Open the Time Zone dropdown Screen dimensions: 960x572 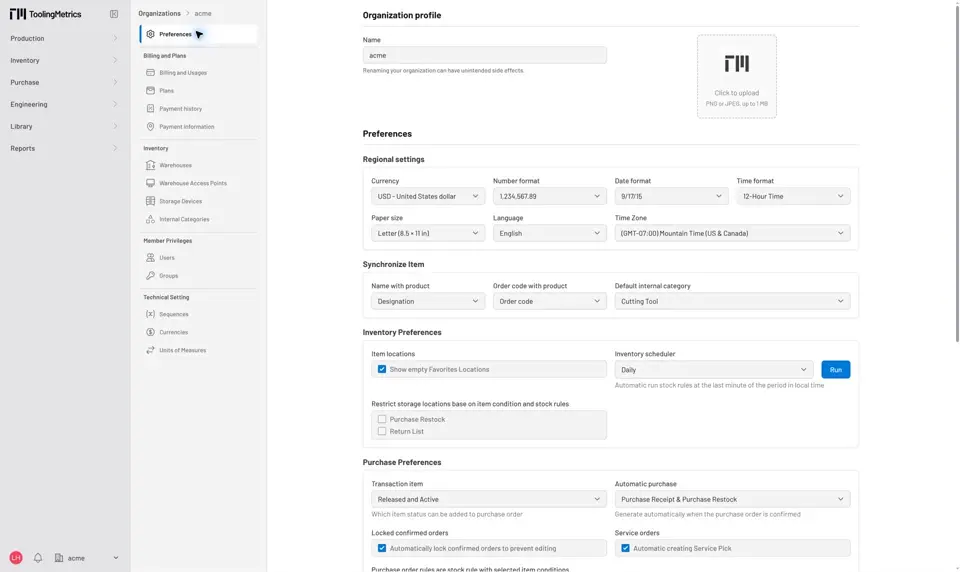click(x=732, y=233)
